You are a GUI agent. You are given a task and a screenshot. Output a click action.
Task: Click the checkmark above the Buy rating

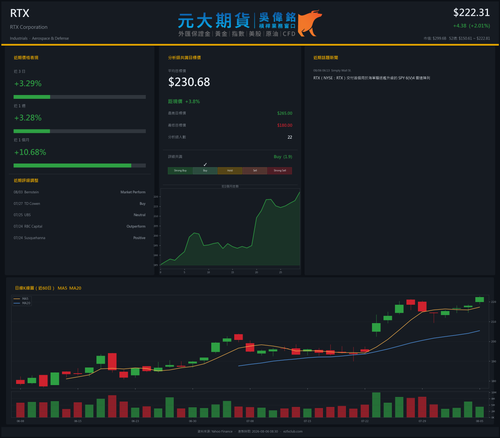(x=205, y=164)
